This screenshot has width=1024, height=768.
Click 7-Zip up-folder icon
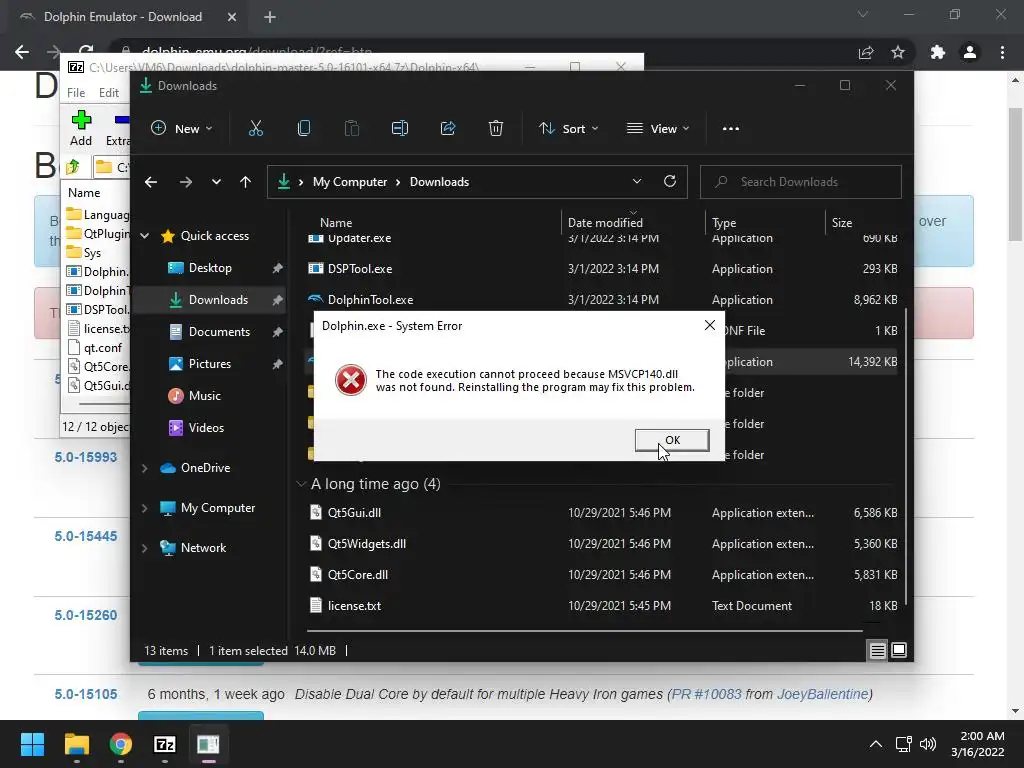(x=73, y=167)
